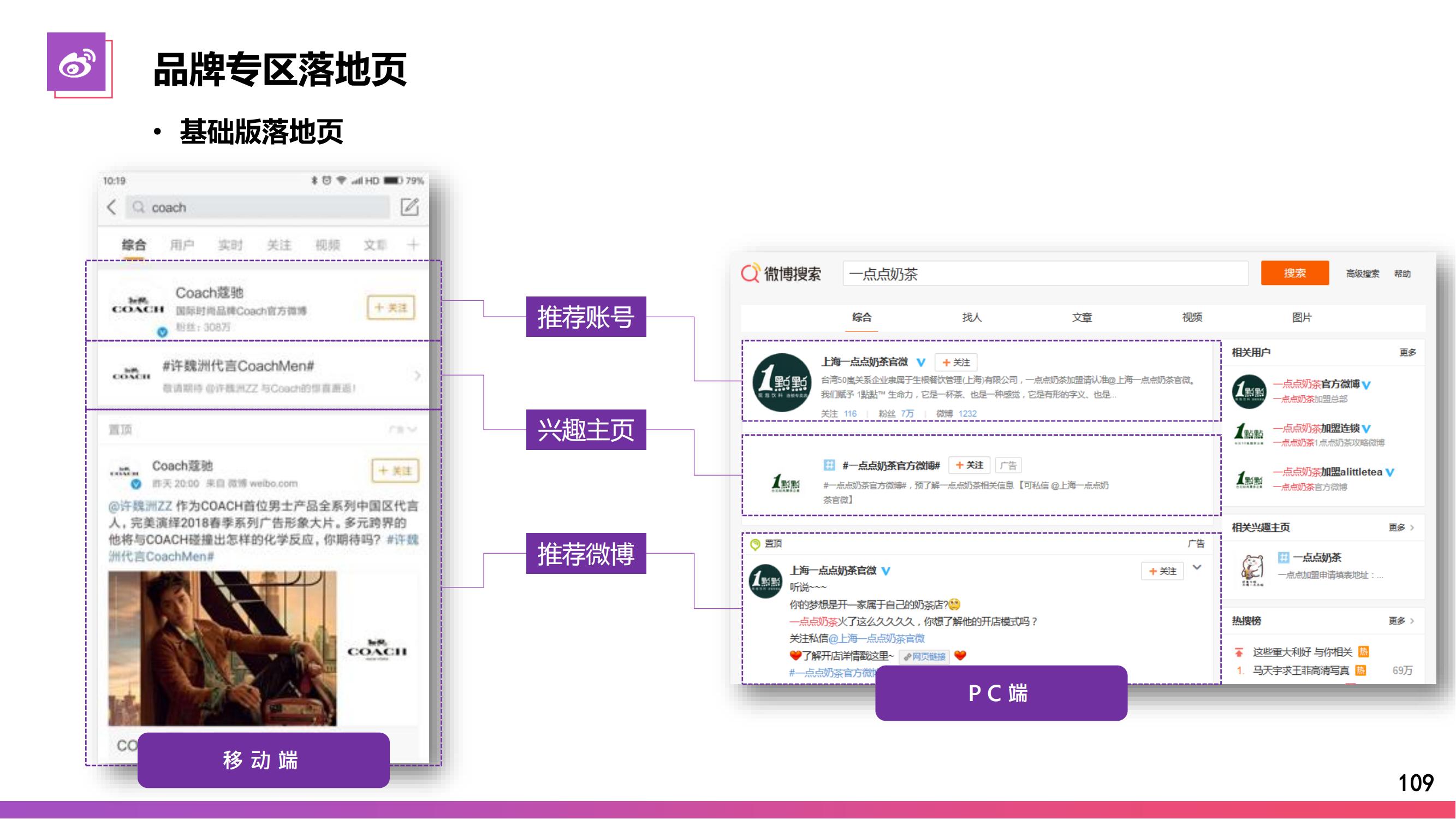
Task: Click the hashtag icon before #一点点奶茶官方微博#
Action: pyautogui.click(x=829, y=465)
